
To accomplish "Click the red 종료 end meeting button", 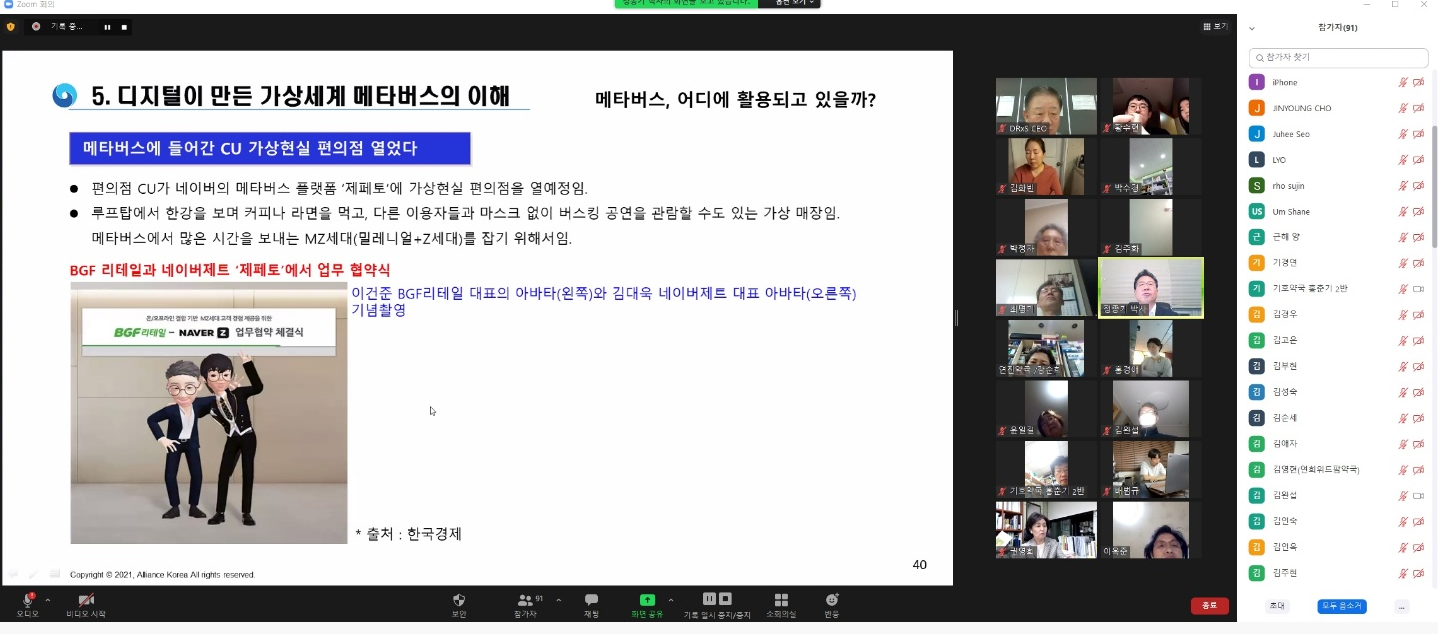I will 1209,606.
